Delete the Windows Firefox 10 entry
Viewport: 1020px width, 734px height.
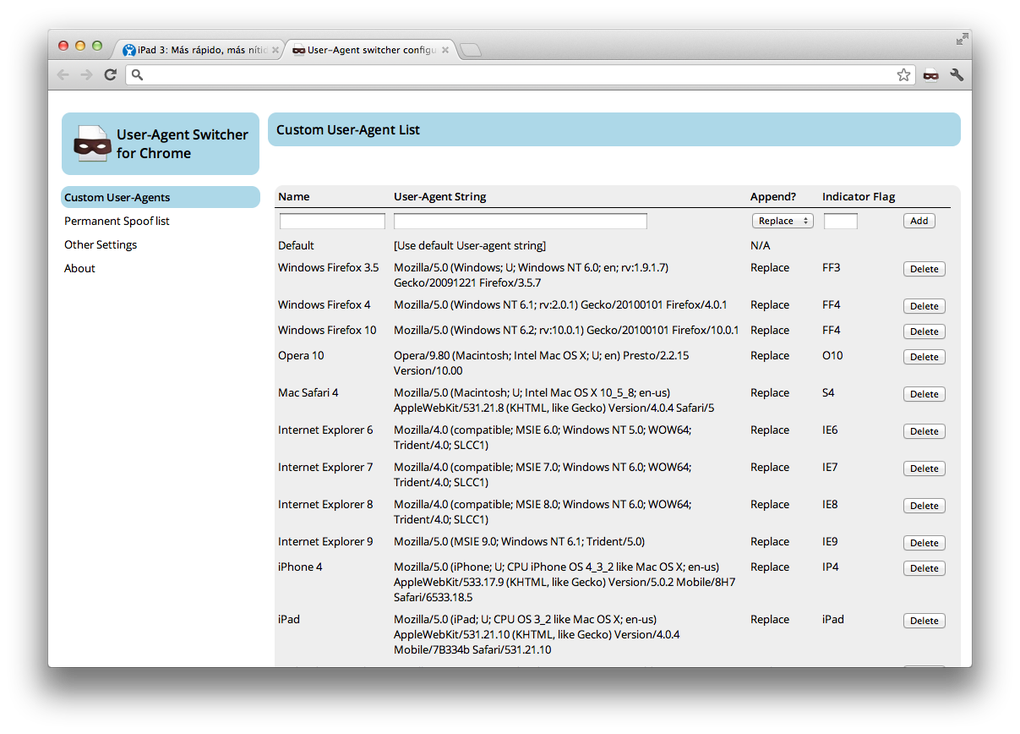(924, 331)
